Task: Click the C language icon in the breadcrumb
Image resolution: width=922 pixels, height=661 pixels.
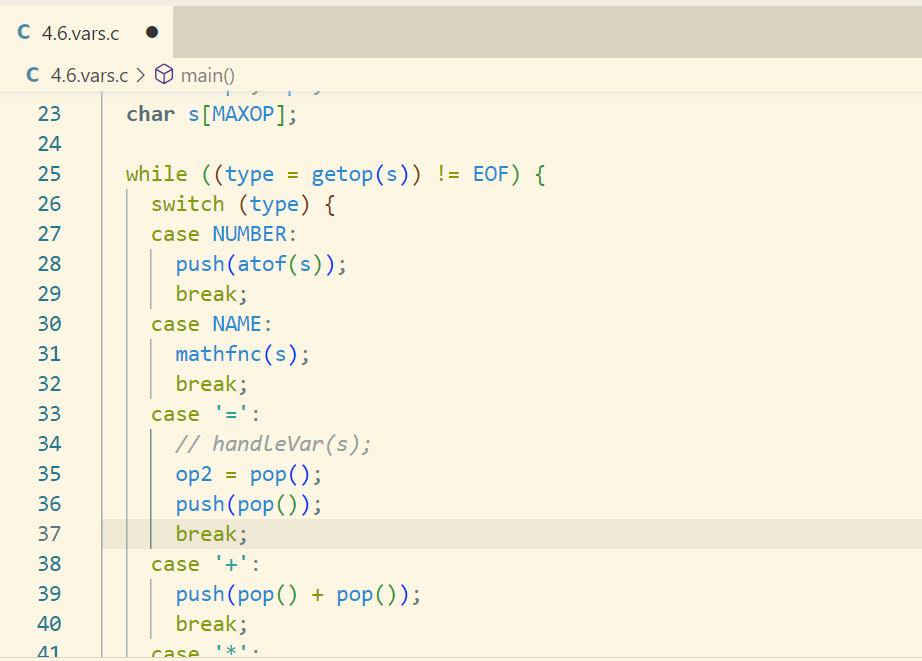Action: click(x=33, y=75)
